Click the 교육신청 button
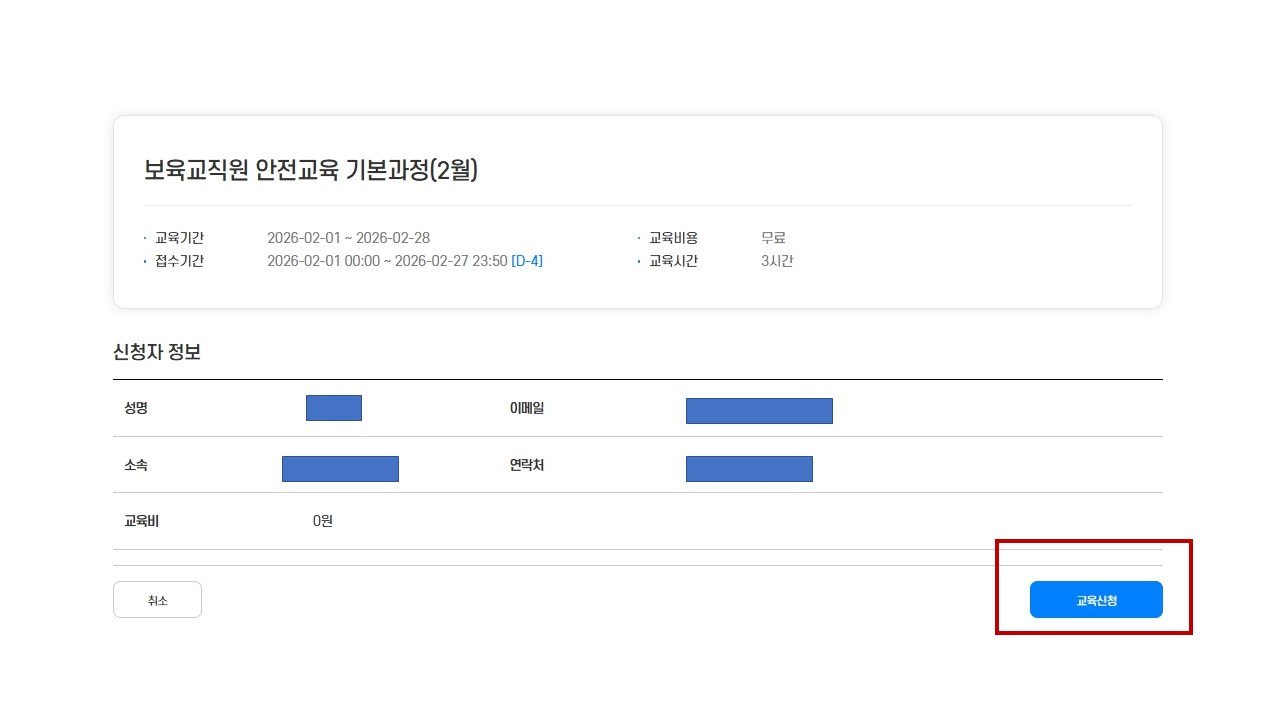 click(1096, 600)
